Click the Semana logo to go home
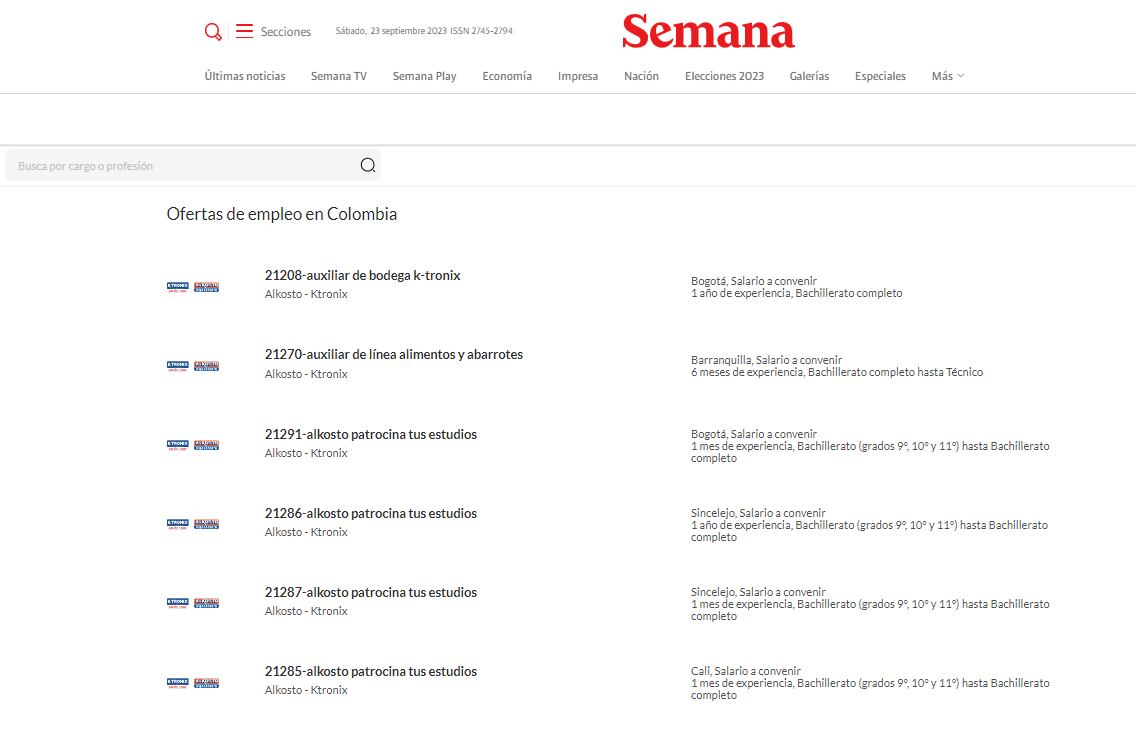Viewport: 1136px width, 734px height. pyautogui.click(x=707, y=32)
